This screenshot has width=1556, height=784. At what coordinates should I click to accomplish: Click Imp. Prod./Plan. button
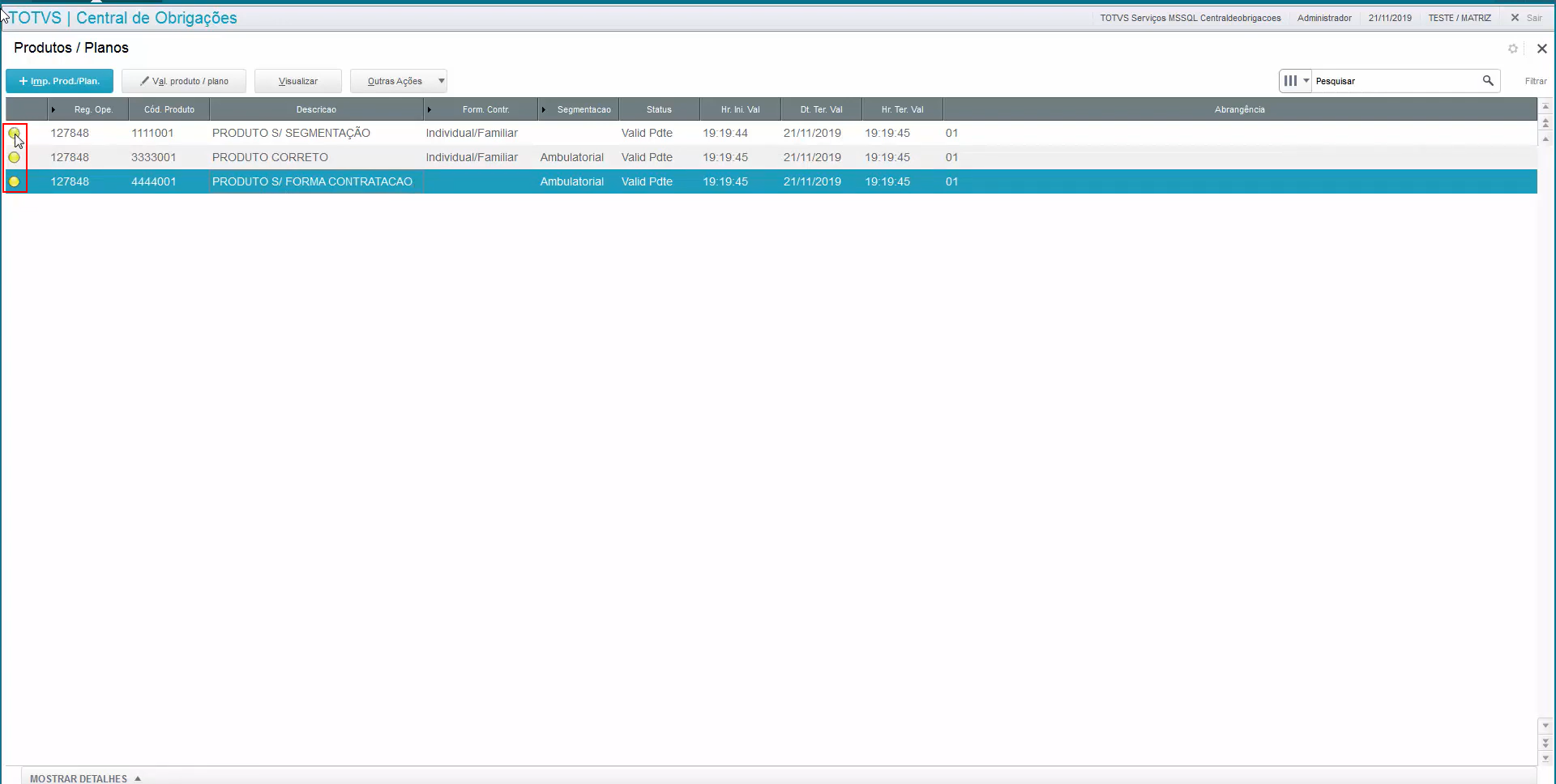pos(59,81)
